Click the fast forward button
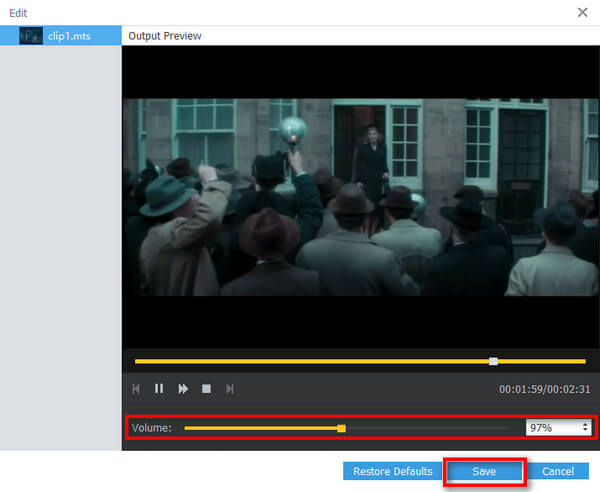The image size is (600, 492). click(x=183, y=388)
